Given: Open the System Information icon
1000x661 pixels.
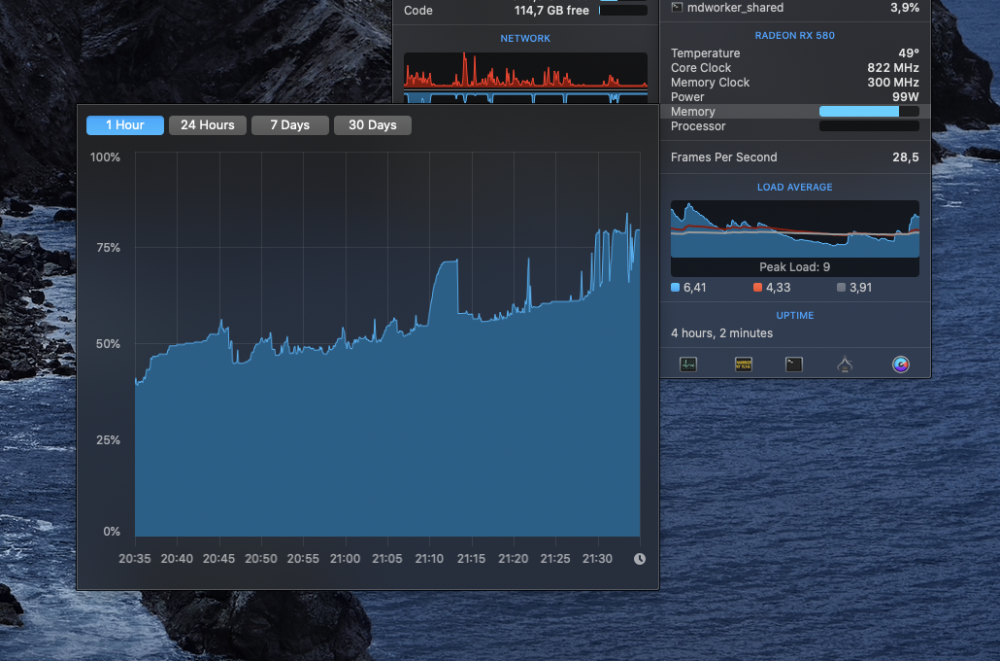Looking at the screenshot, I should click(x=845, y=364).
